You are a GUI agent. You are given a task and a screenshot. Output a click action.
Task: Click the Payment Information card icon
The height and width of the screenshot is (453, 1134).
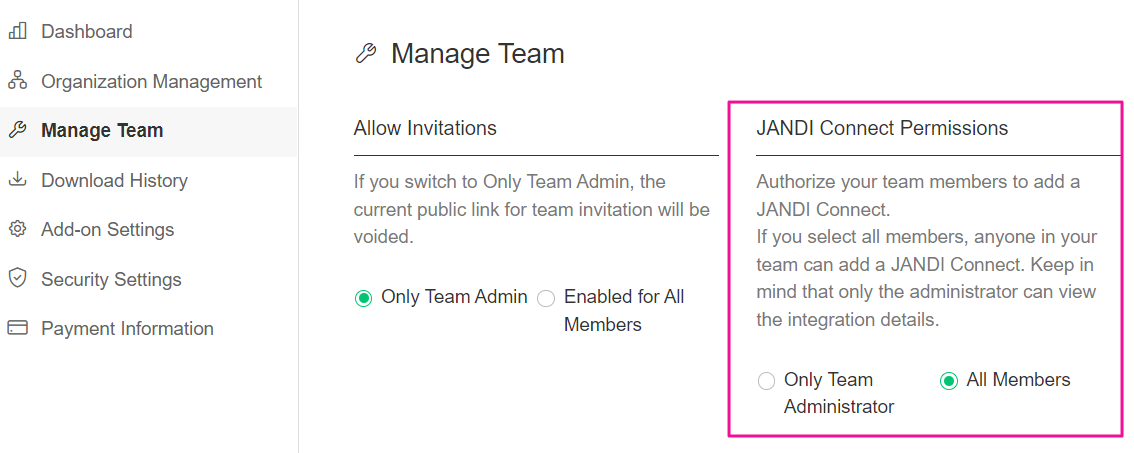17,328
